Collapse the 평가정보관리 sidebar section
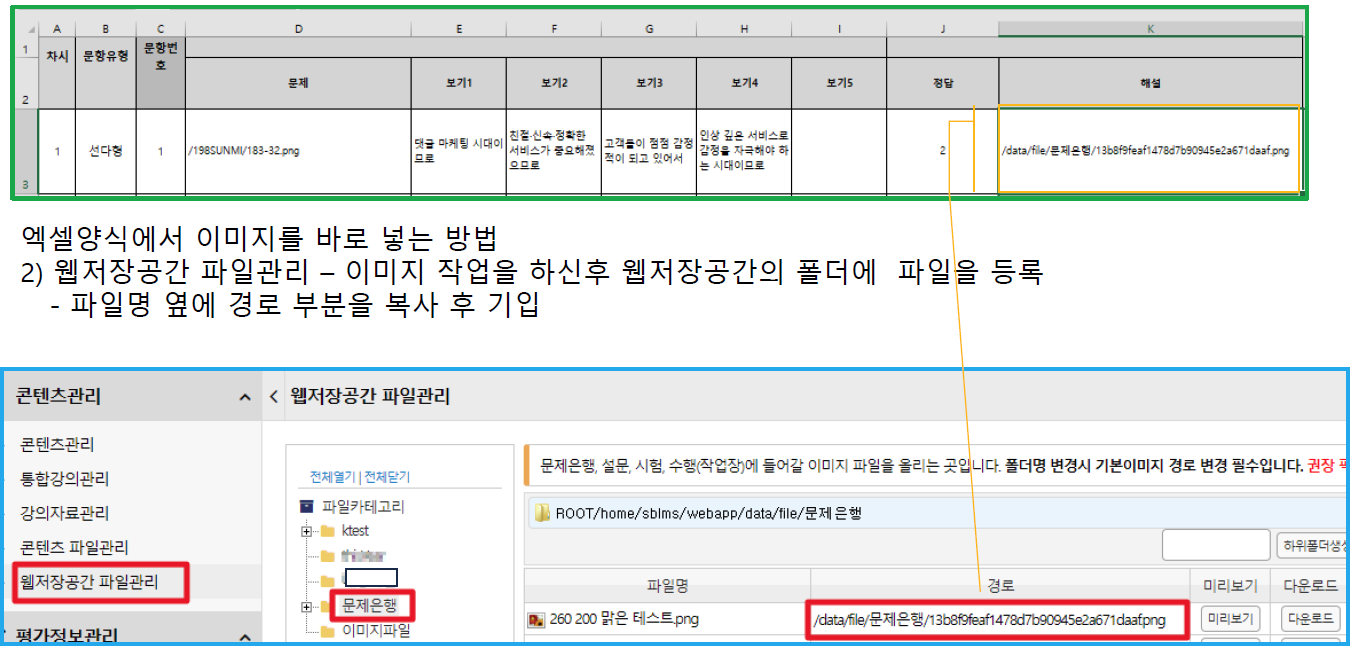This screenshot has width=1355, height=665. (x=245, y=636)
